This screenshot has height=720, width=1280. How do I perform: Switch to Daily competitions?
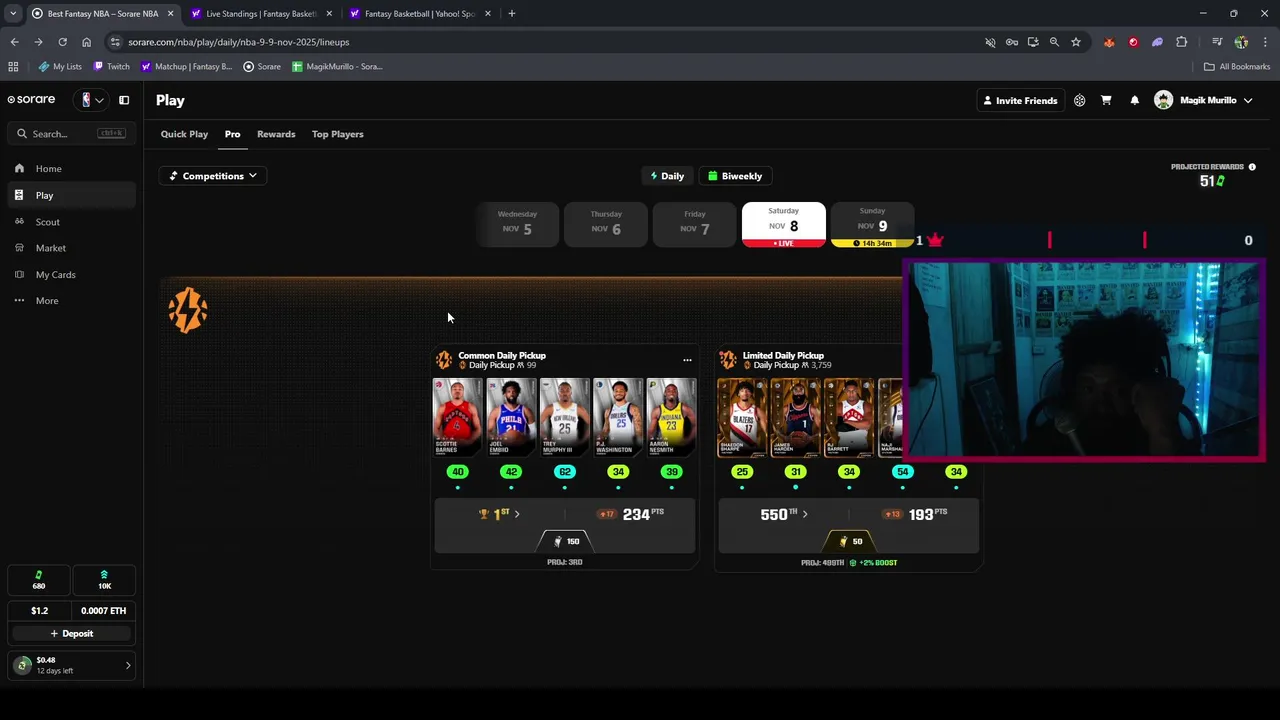click(666, 176)
